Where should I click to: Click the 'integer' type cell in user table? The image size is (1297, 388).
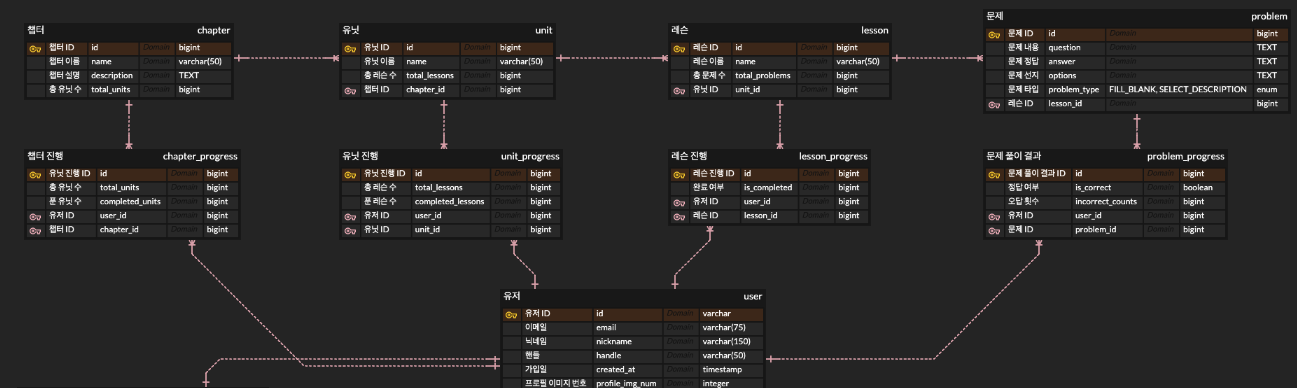[716, 384]
